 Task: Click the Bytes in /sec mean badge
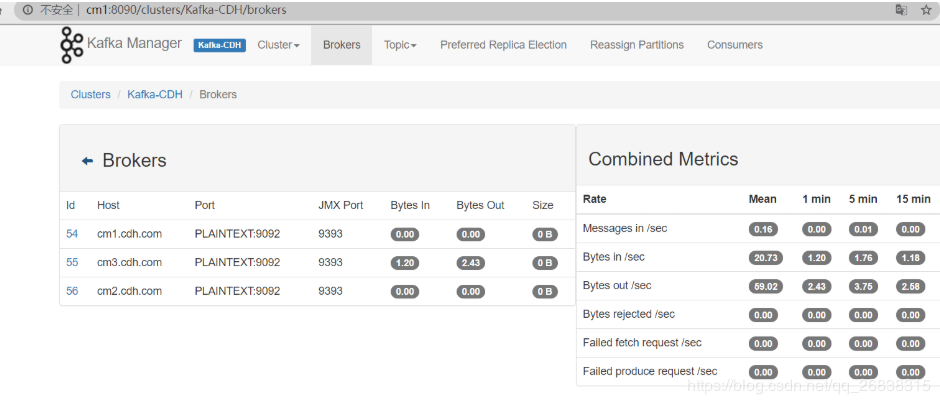(x=762, y=257)
